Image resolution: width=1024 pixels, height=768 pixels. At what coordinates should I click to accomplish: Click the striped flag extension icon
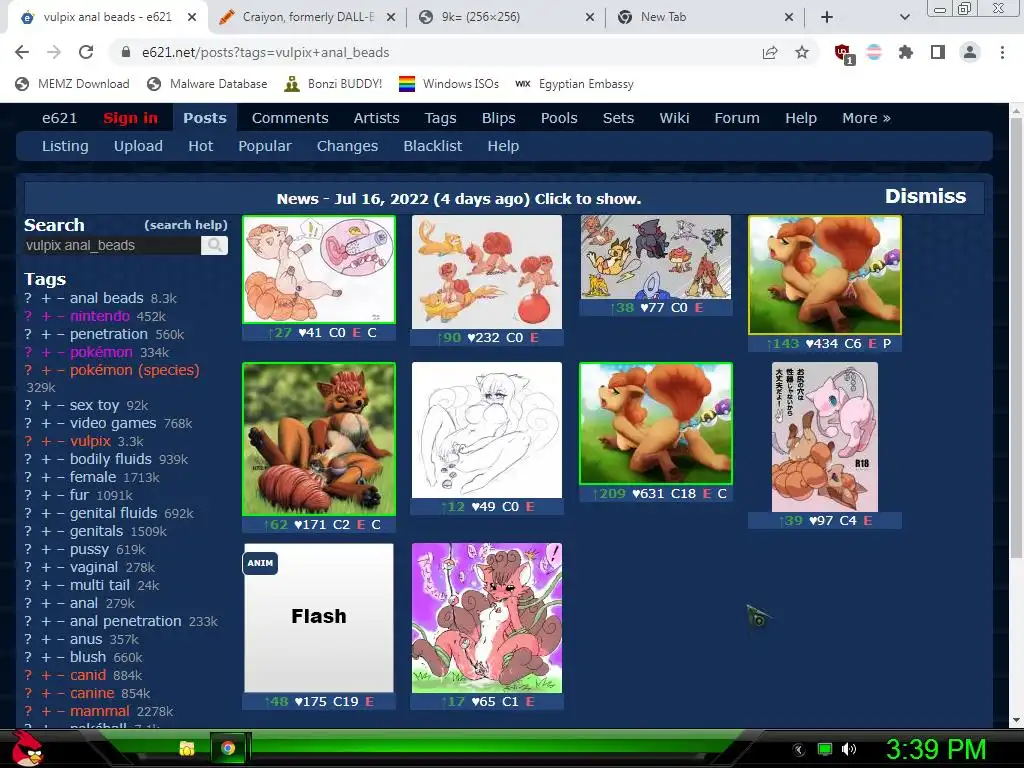pos(874,52)
